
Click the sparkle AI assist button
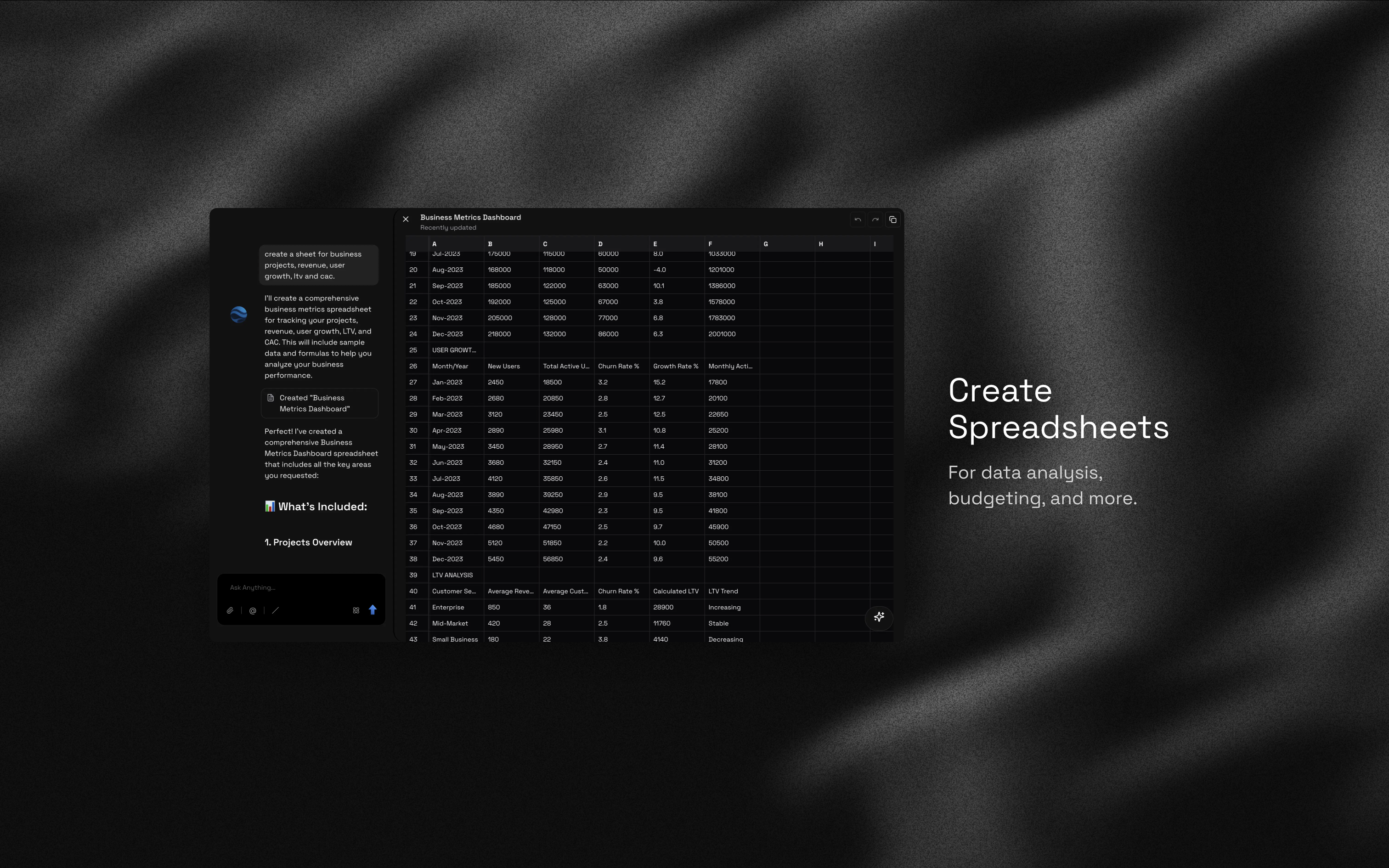point(879,617)
